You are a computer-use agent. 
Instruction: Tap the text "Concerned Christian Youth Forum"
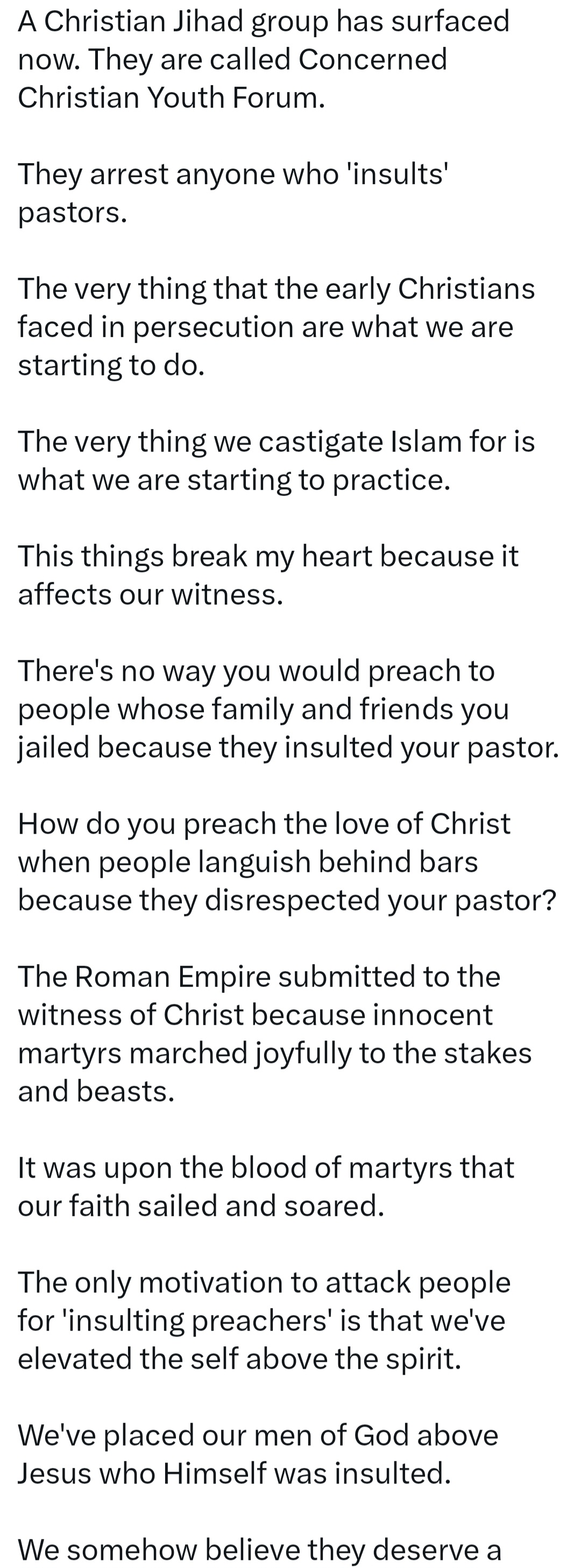click(x=232, y=79)
